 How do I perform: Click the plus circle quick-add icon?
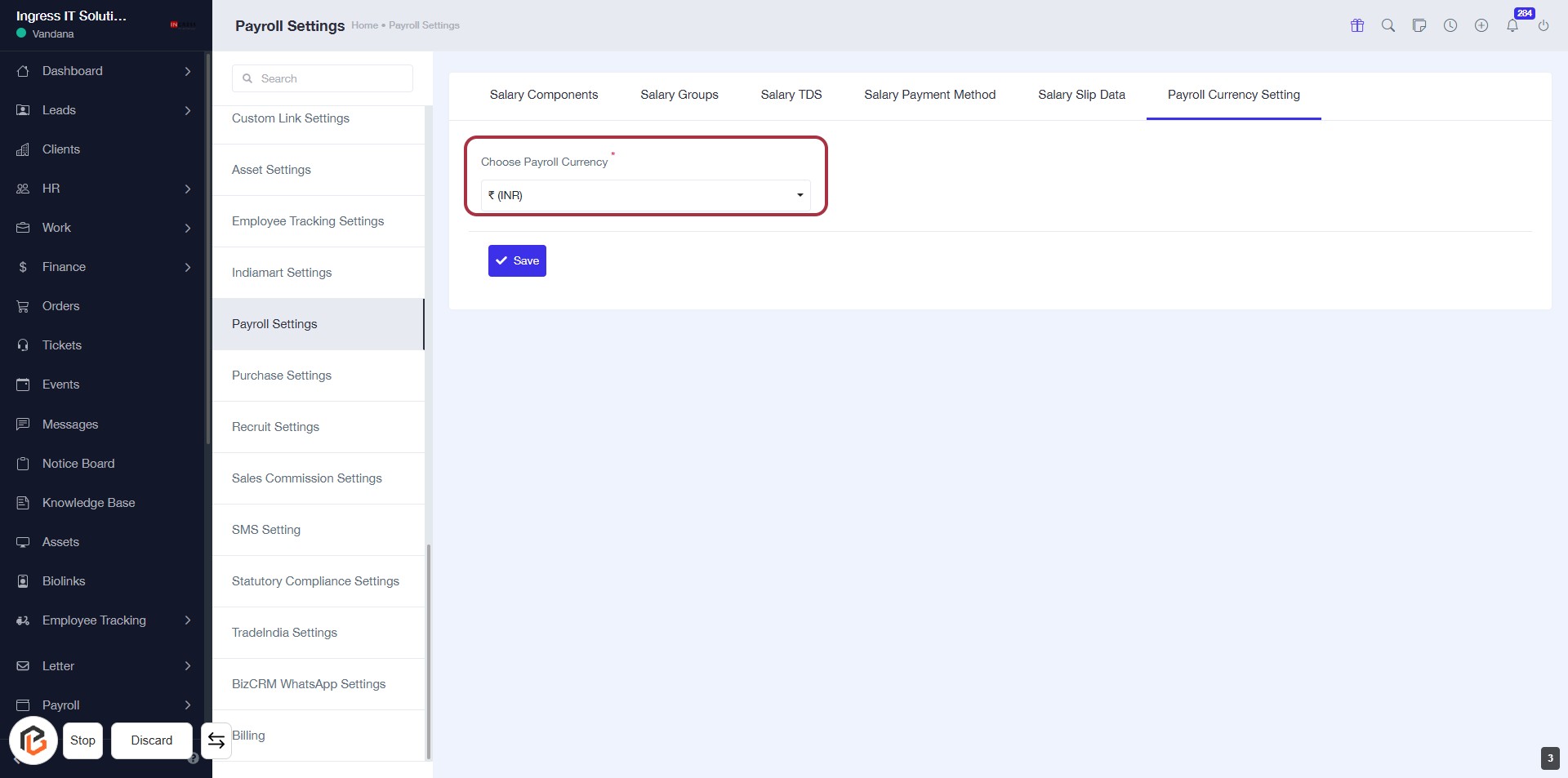[x=1481, y=25]
